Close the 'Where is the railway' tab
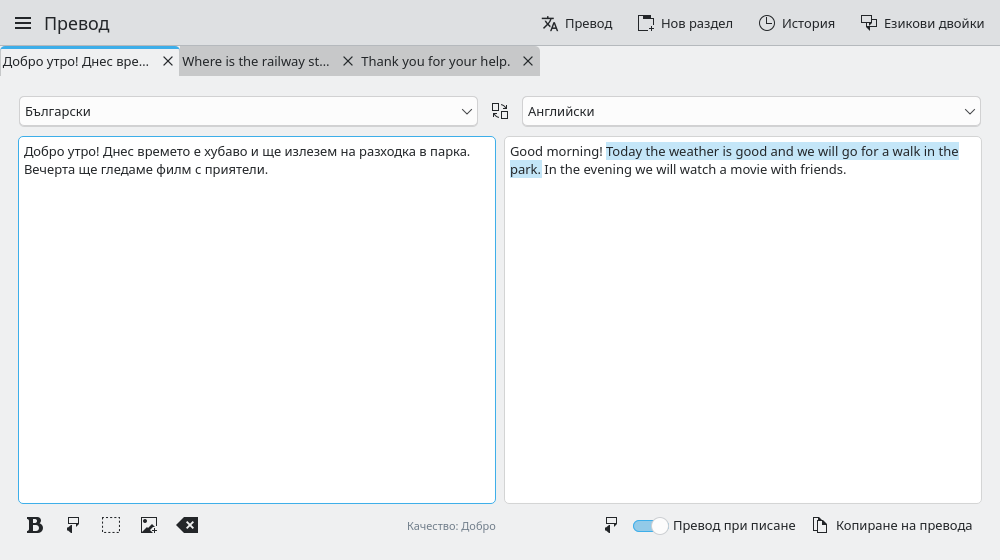Screen dimensions: 1000x560 click(348, 61)
